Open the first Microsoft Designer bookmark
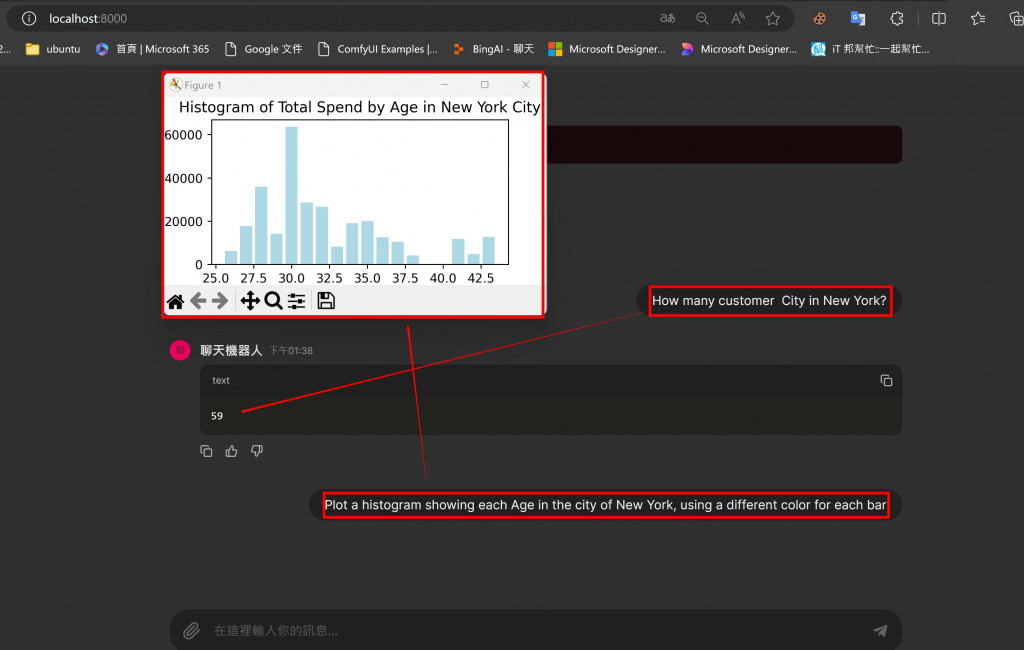Screen dimensions: 1024x650 607,49
